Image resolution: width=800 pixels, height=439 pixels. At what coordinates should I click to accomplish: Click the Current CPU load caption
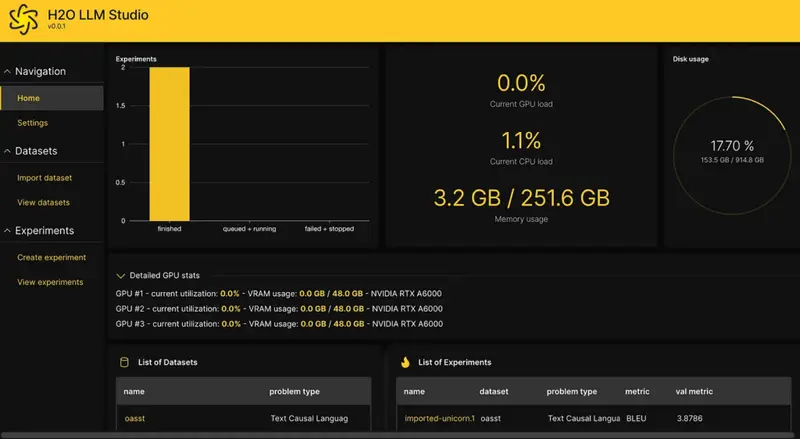click(x=521, y=162)
